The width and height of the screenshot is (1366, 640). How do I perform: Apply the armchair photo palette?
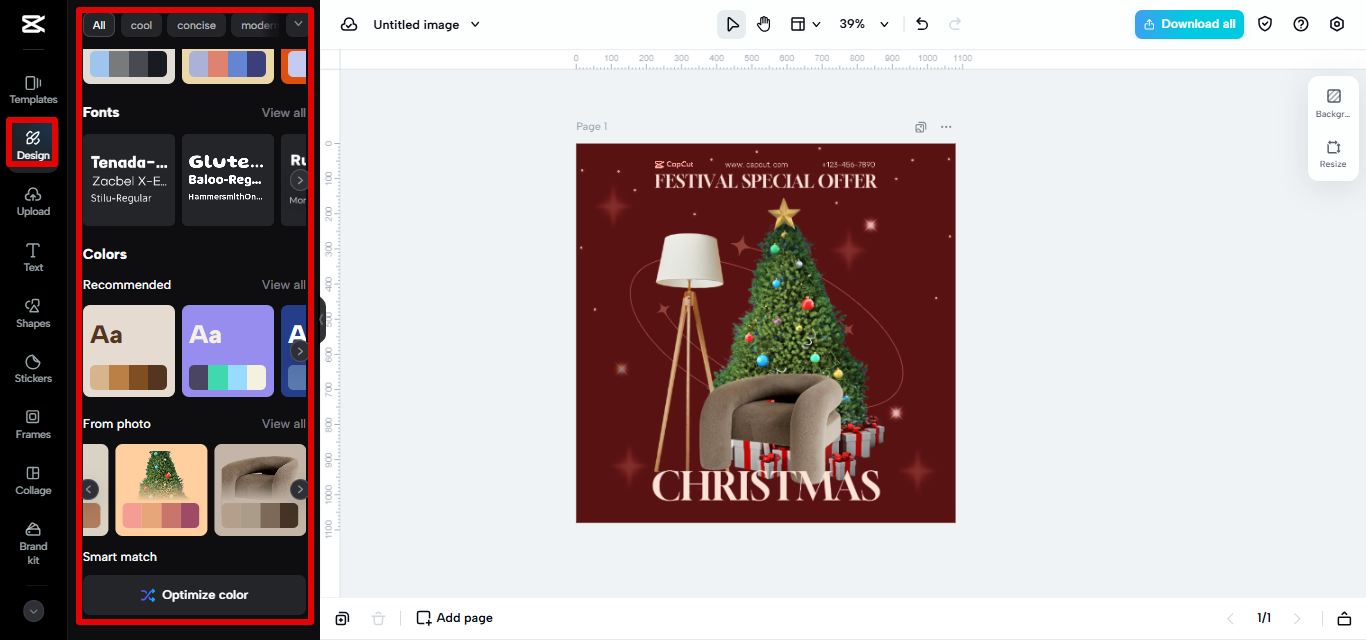point(260,490)
